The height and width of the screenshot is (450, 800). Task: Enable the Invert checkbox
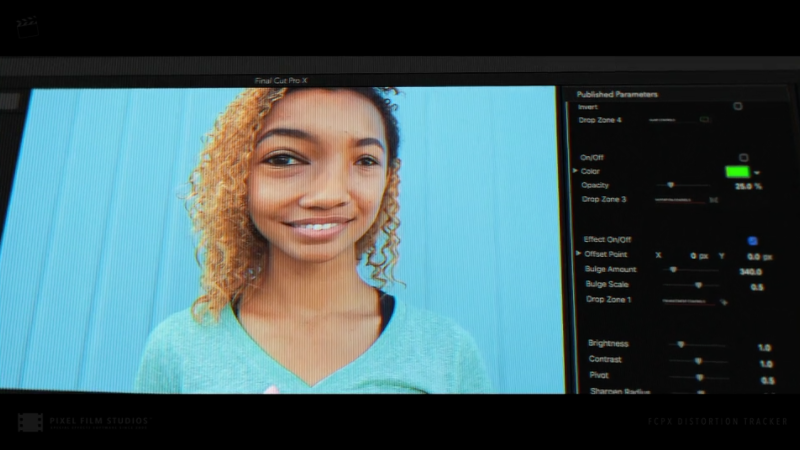(x=738, y=106)
